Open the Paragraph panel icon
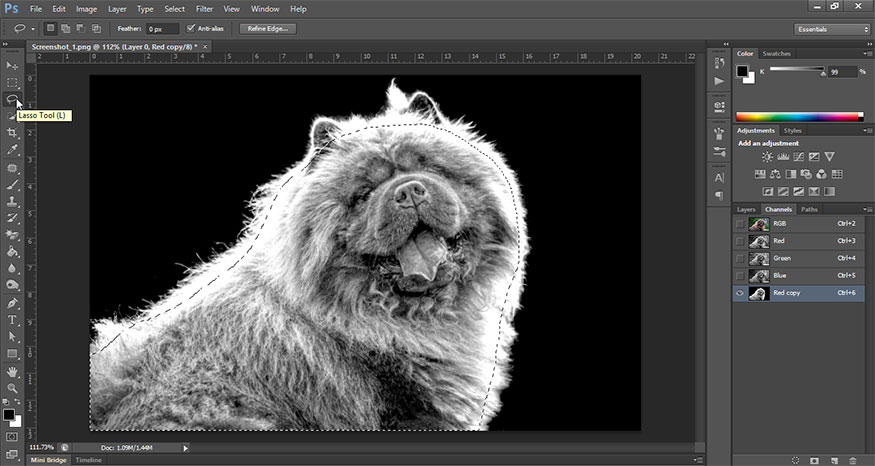Viewport: 875px width, 466px height. pos(719,195)
